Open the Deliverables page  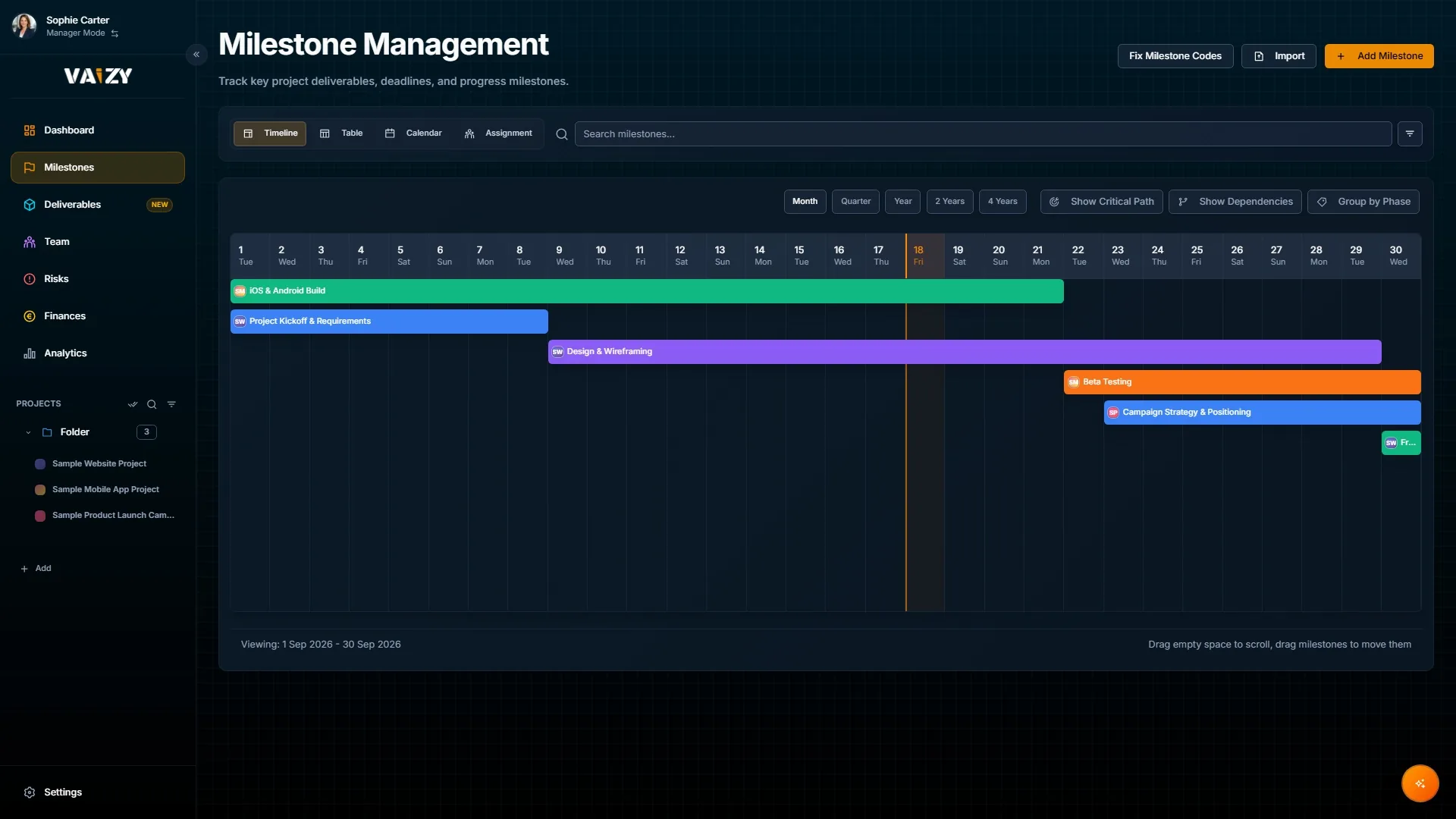[x=98, y=205]
